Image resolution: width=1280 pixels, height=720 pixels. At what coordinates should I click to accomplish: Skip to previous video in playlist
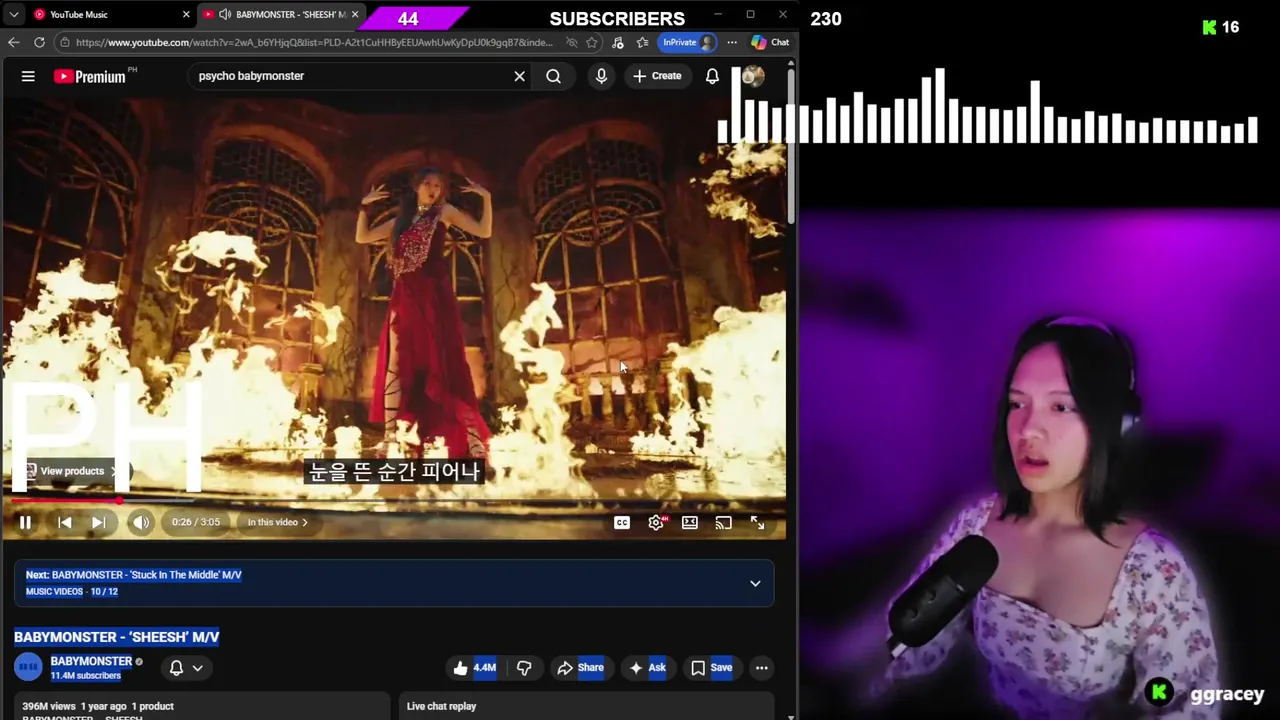64,522
